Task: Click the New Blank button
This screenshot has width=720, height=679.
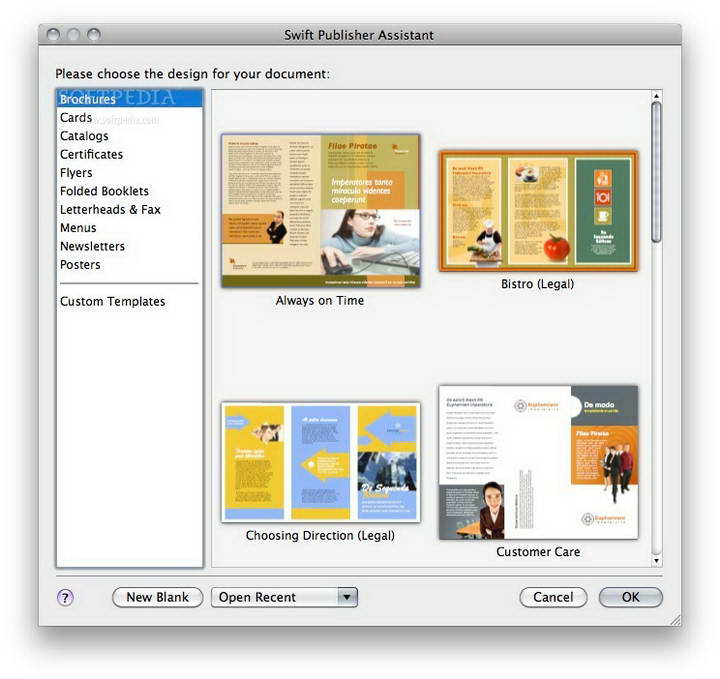Action: coord(158,597)
